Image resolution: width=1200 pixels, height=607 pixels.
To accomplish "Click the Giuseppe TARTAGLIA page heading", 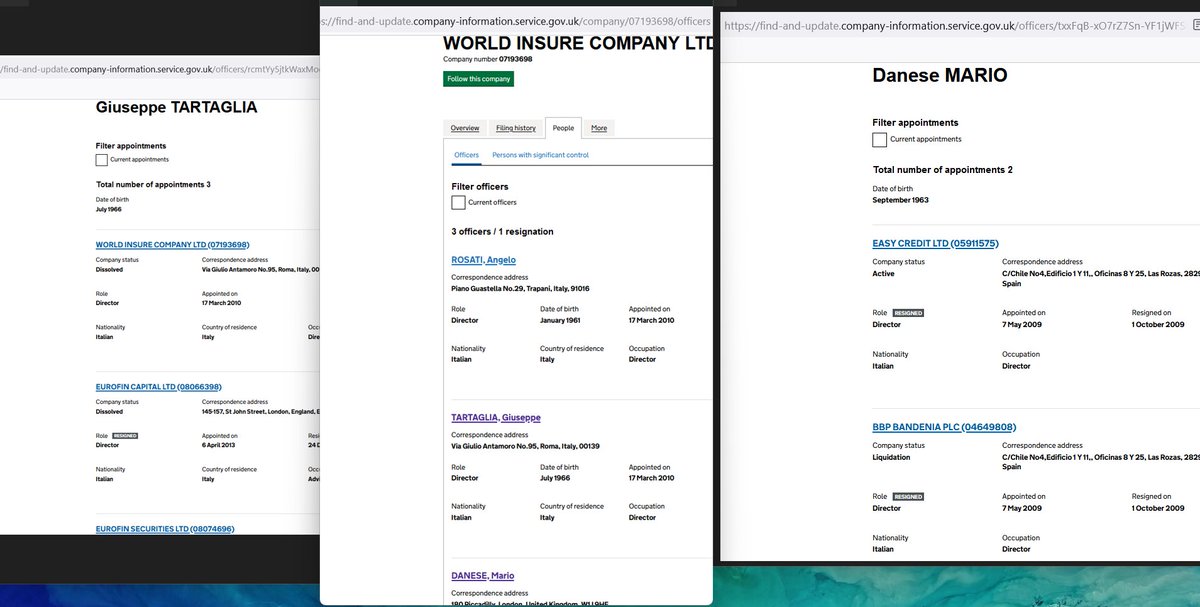I will pyautogui.click(x=176, y=106).
